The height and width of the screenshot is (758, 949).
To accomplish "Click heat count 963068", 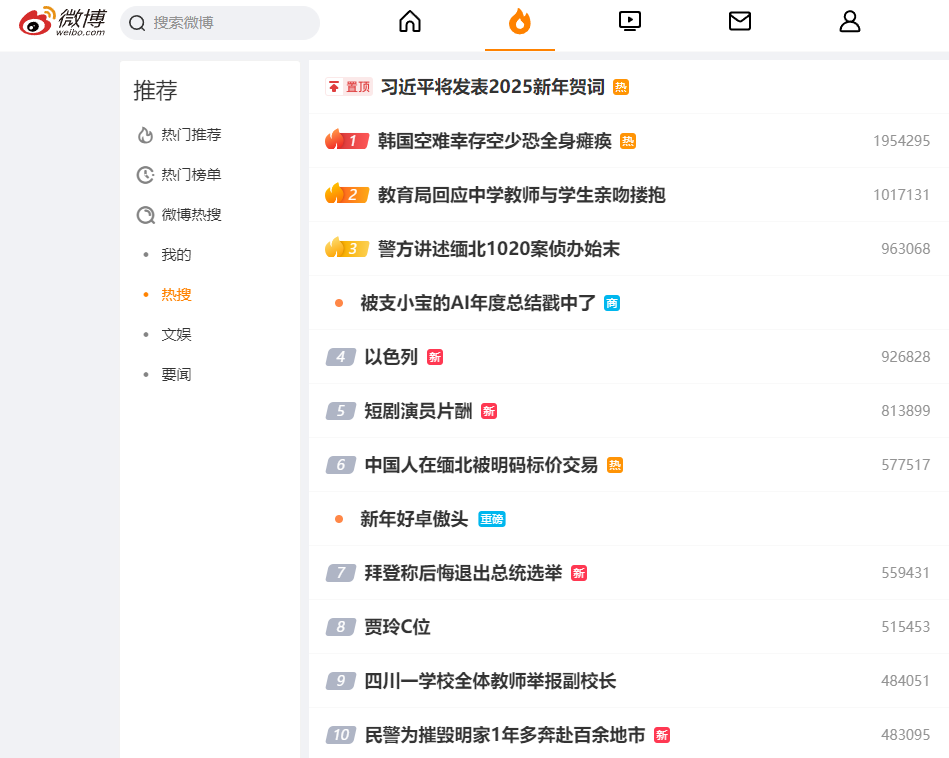I will (x=905, y=249).
